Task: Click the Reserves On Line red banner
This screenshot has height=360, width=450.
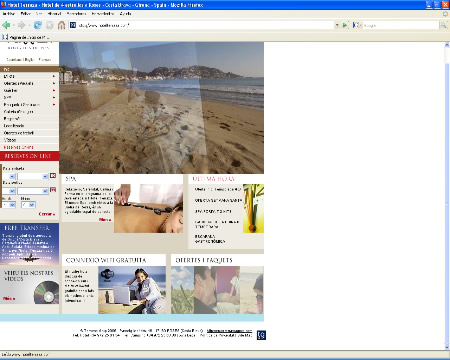Action: tap(29, 156)
